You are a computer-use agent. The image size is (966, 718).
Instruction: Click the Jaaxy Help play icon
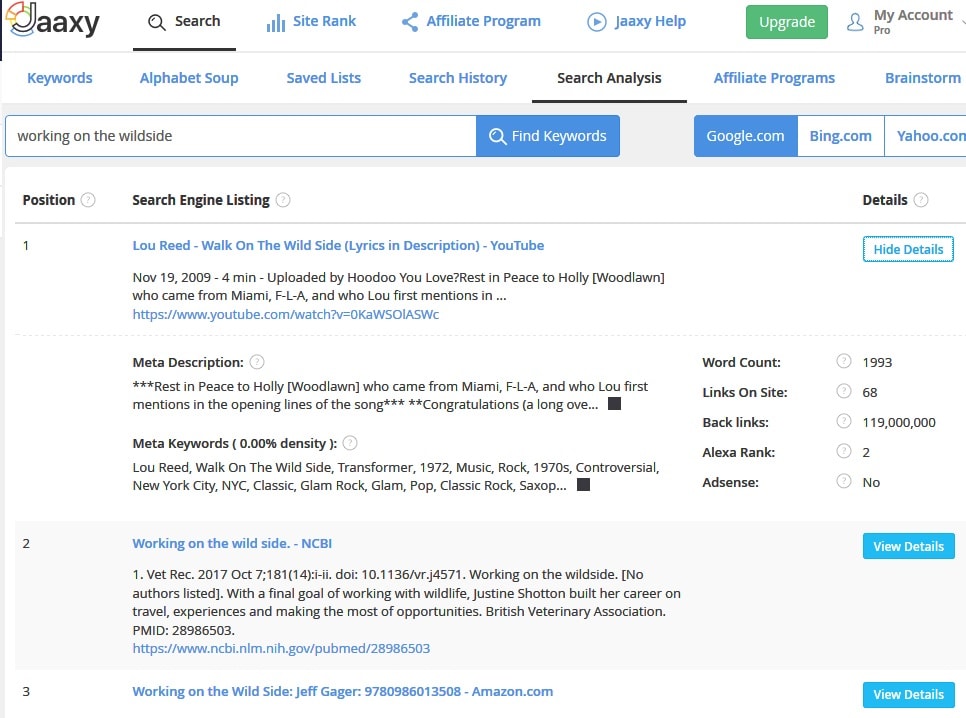pos(596,22)
